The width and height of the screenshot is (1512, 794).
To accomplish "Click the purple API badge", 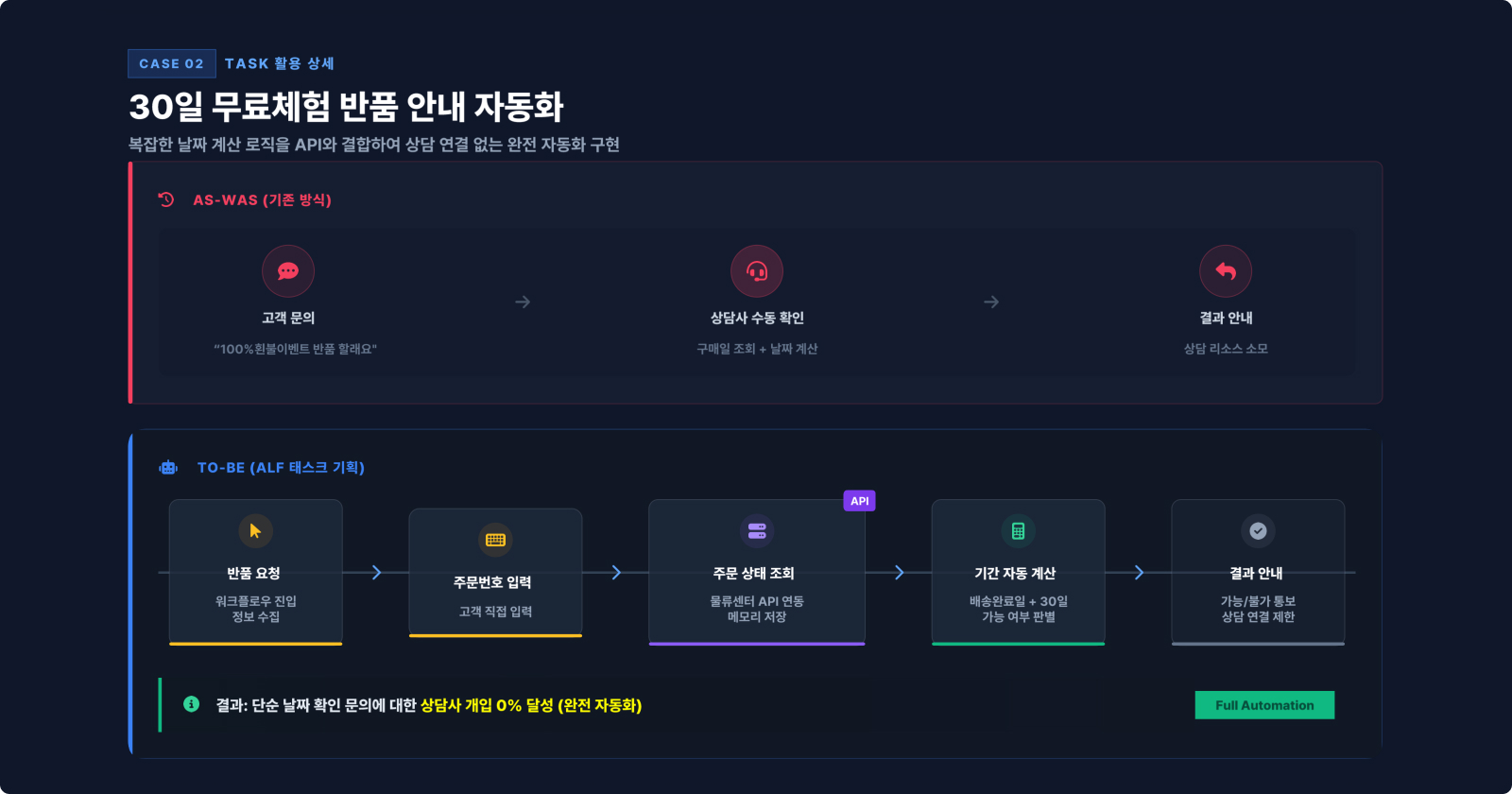I will pyautogui.click(x=859, y=501).
